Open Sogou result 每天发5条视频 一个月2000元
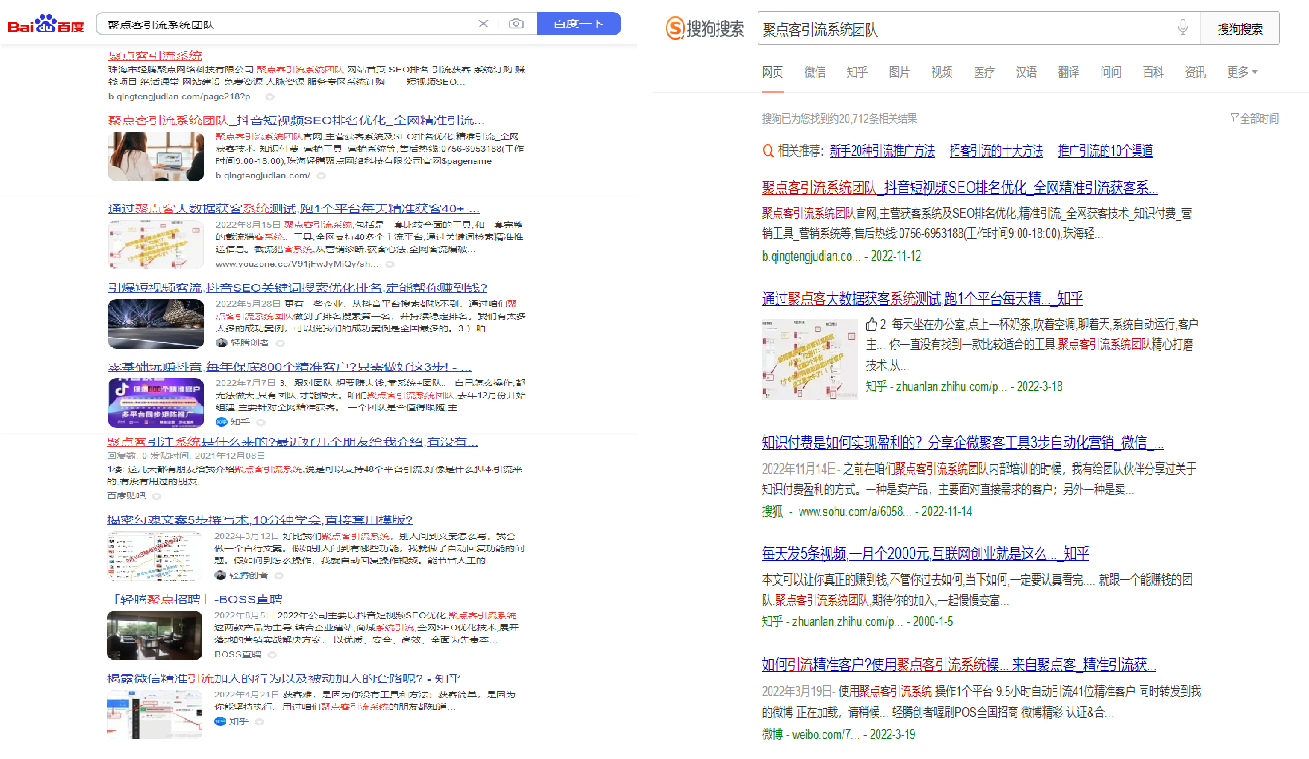This screenshot has width=1309, height=759. (925, 553)
